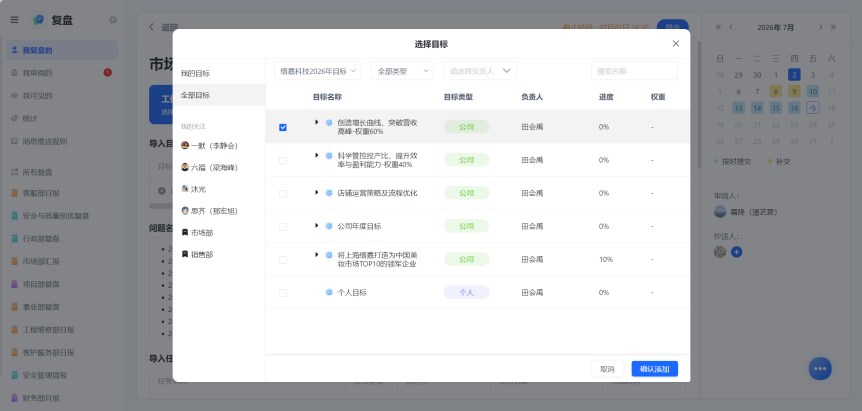This screenshot has height=411, width=862.
Task: Click goal icon beside 公司年度目标
Action: click(x=329, y=226)
